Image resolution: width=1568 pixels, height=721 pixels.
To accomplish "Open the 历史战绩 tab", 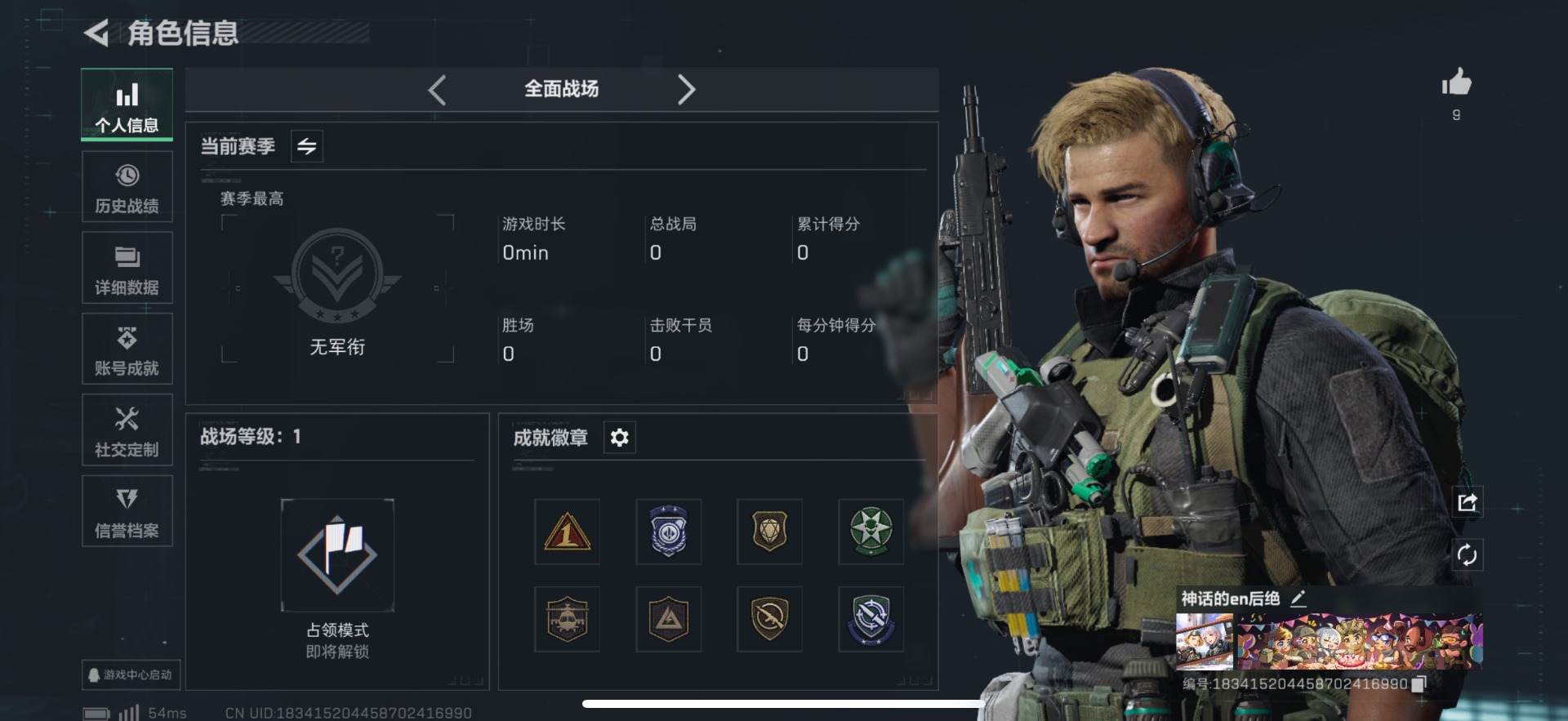I will (x=127, y=187).
